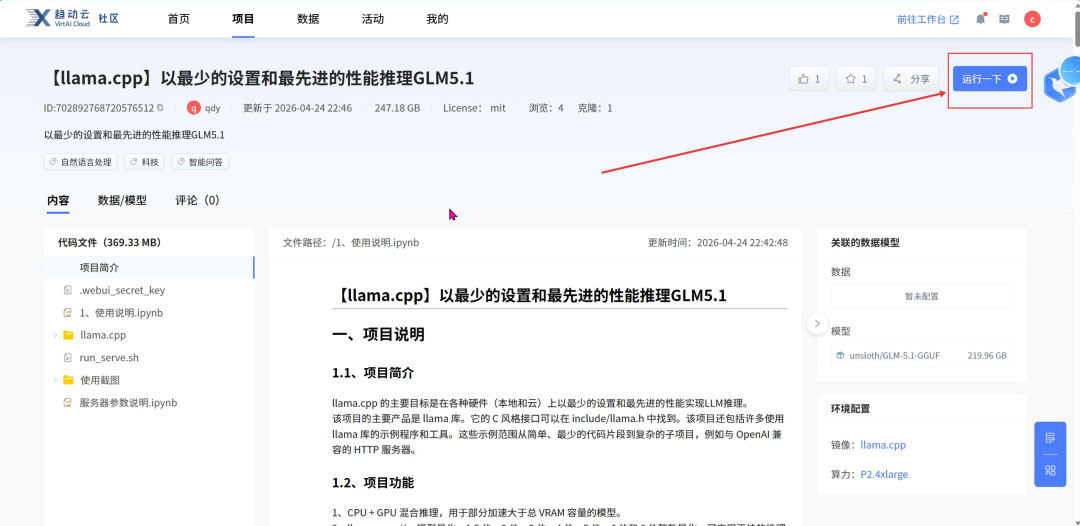1080x526 pixels.
Task: Click the 自然语言处理 tag
Action: 81,162
